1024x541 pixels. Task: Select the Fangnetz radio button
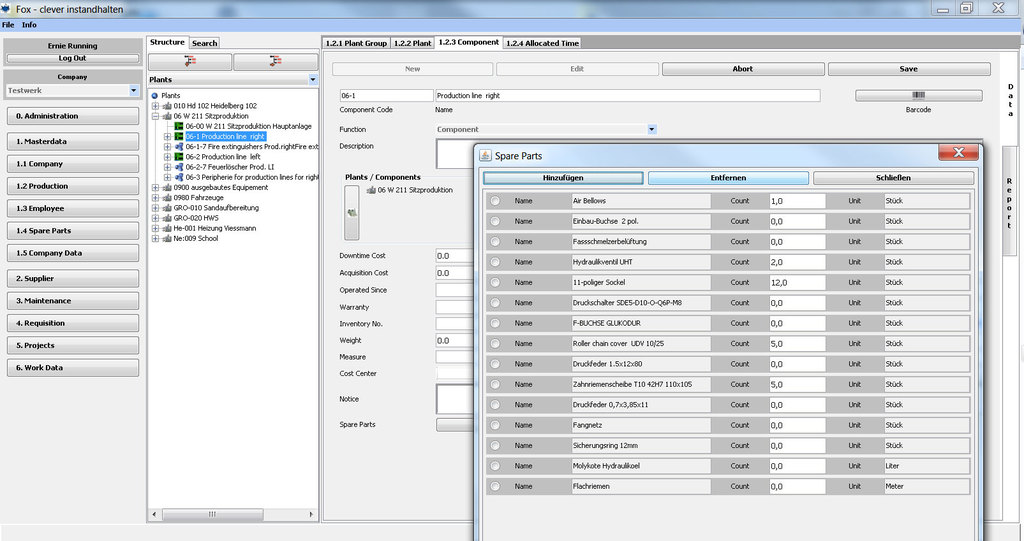495,425
